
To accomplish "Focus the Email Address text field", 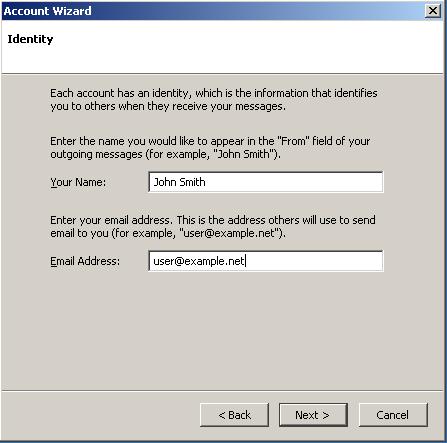I will click(x=266, y=261).
